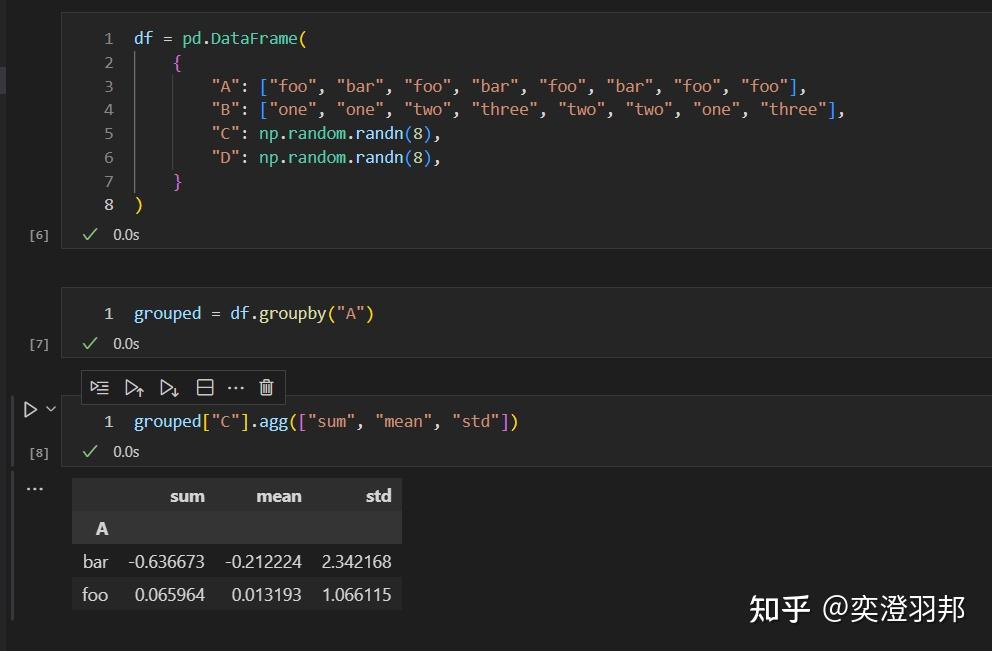
Task: Click the 0.0s execution time under the first cell
Action: pyautogui.click(x=126, y=234)
